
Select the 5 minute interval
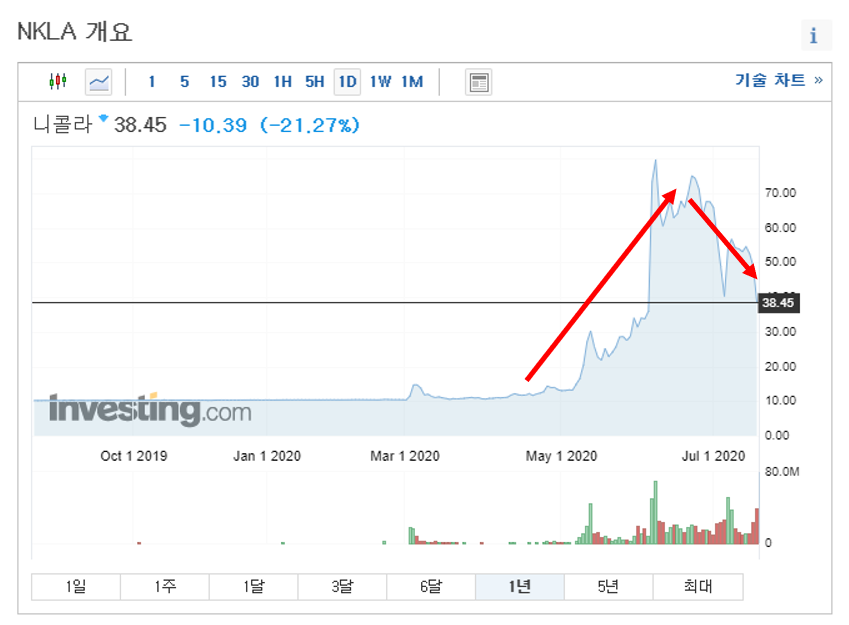(185, 82)
